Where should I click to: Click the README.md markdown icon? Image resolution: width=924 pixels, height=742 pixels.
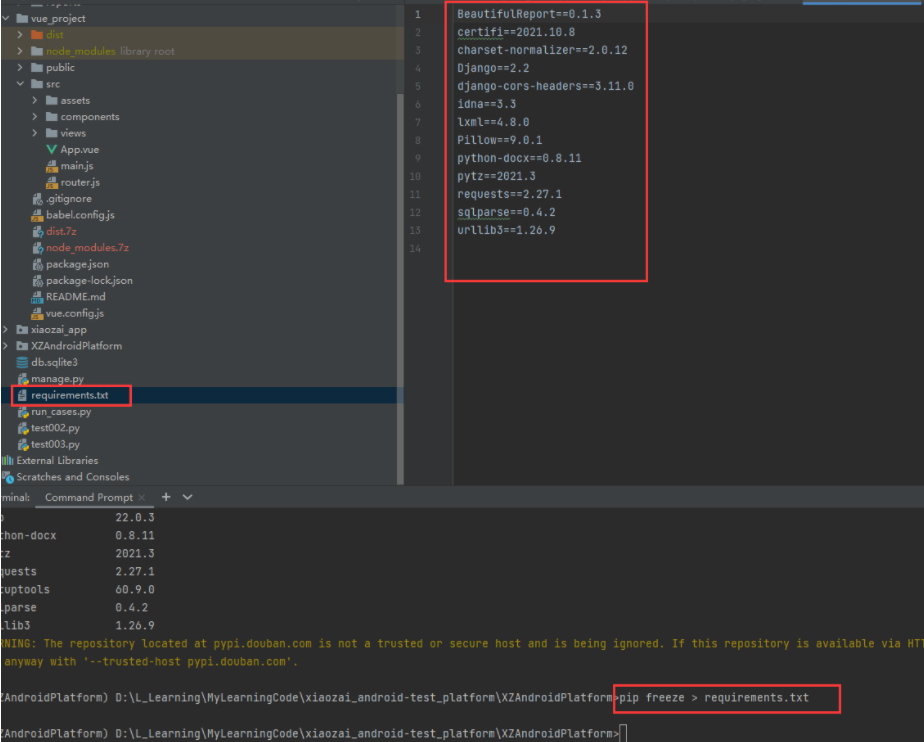click(x=38, y=297)
